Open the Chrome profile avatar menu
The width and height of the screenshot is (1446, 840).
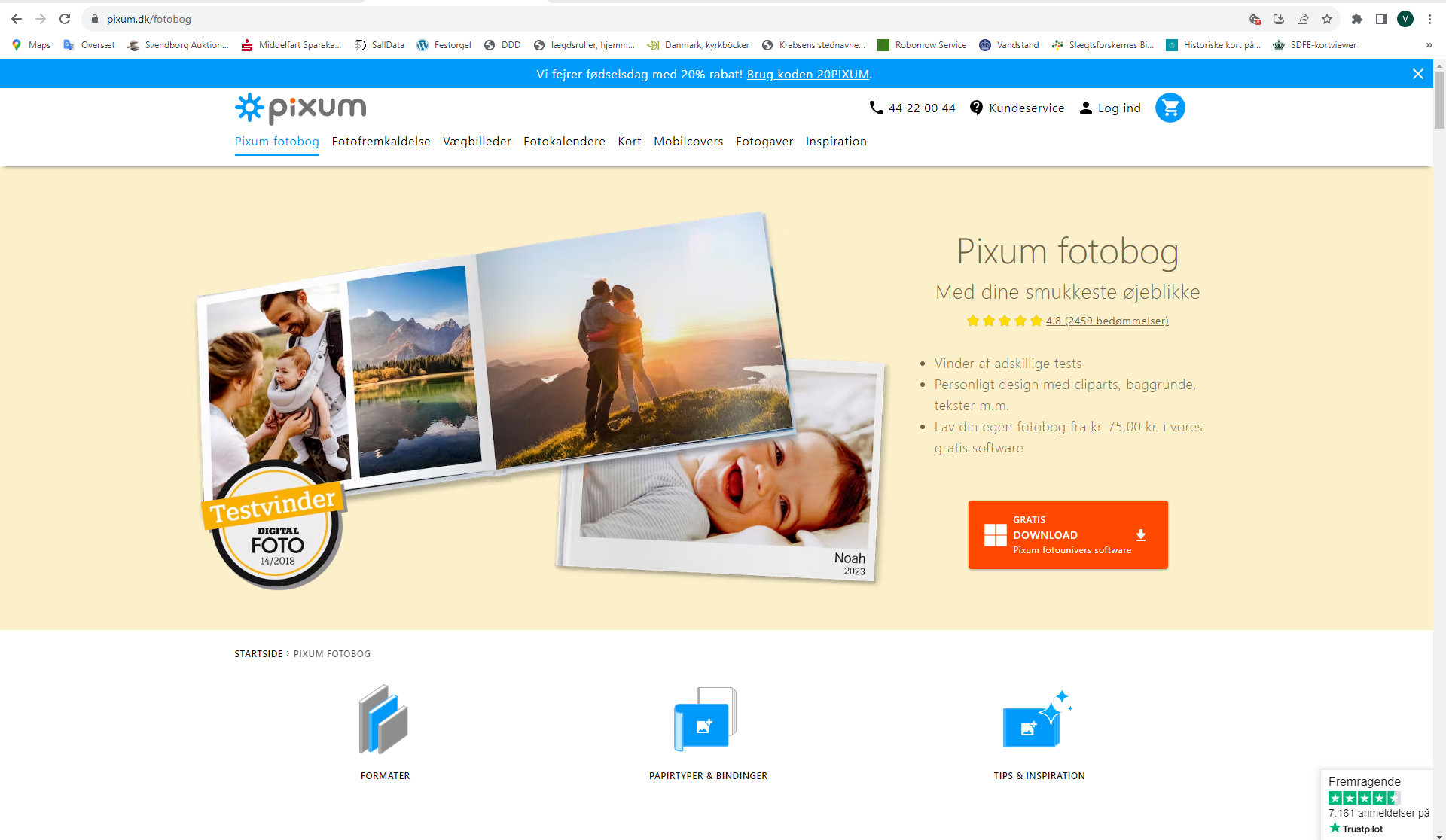coord(1405,19)
